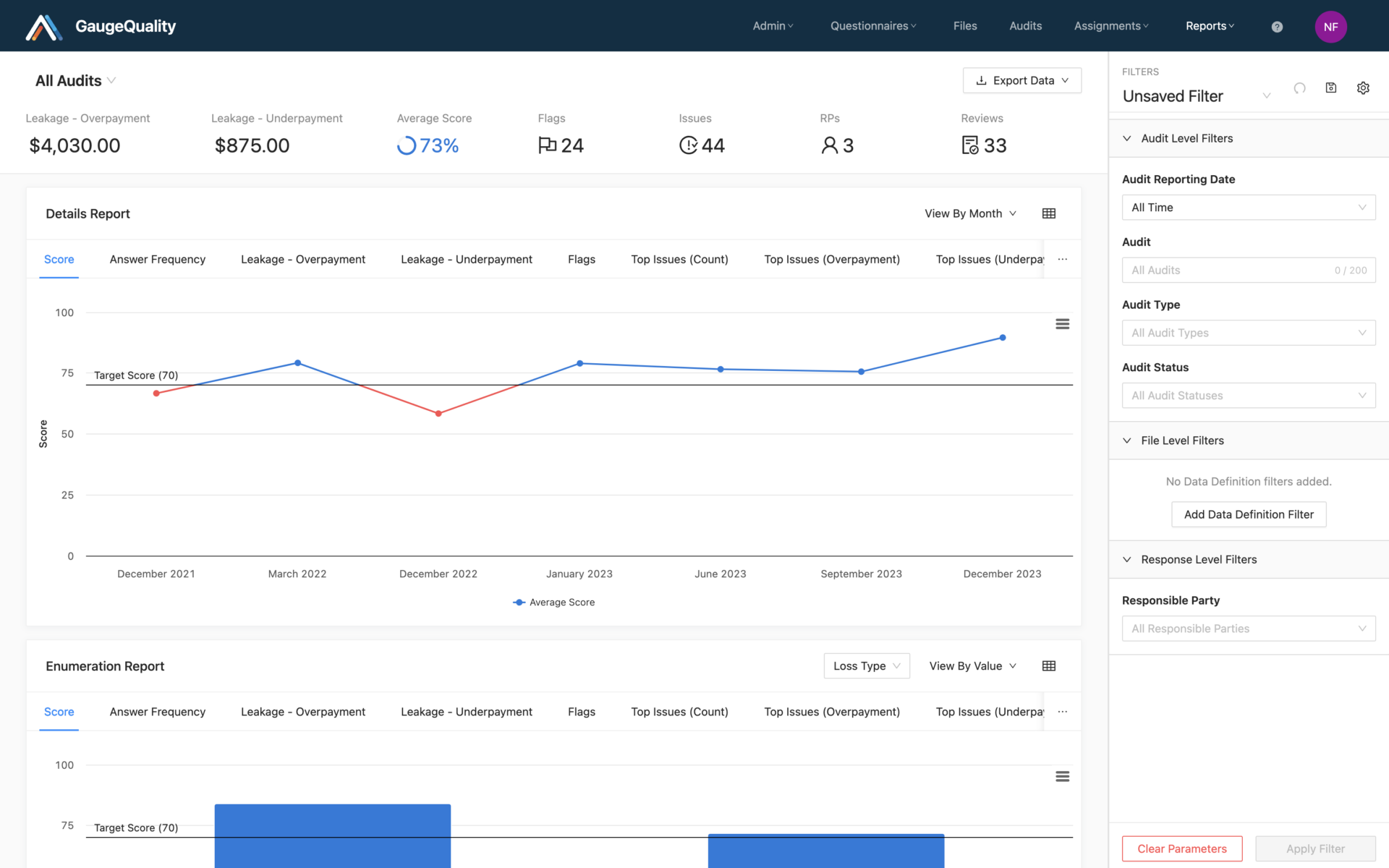Open the All Audit Types dropdown
The width and height of the screenshot is (1389, 868).
[1249, 333]
